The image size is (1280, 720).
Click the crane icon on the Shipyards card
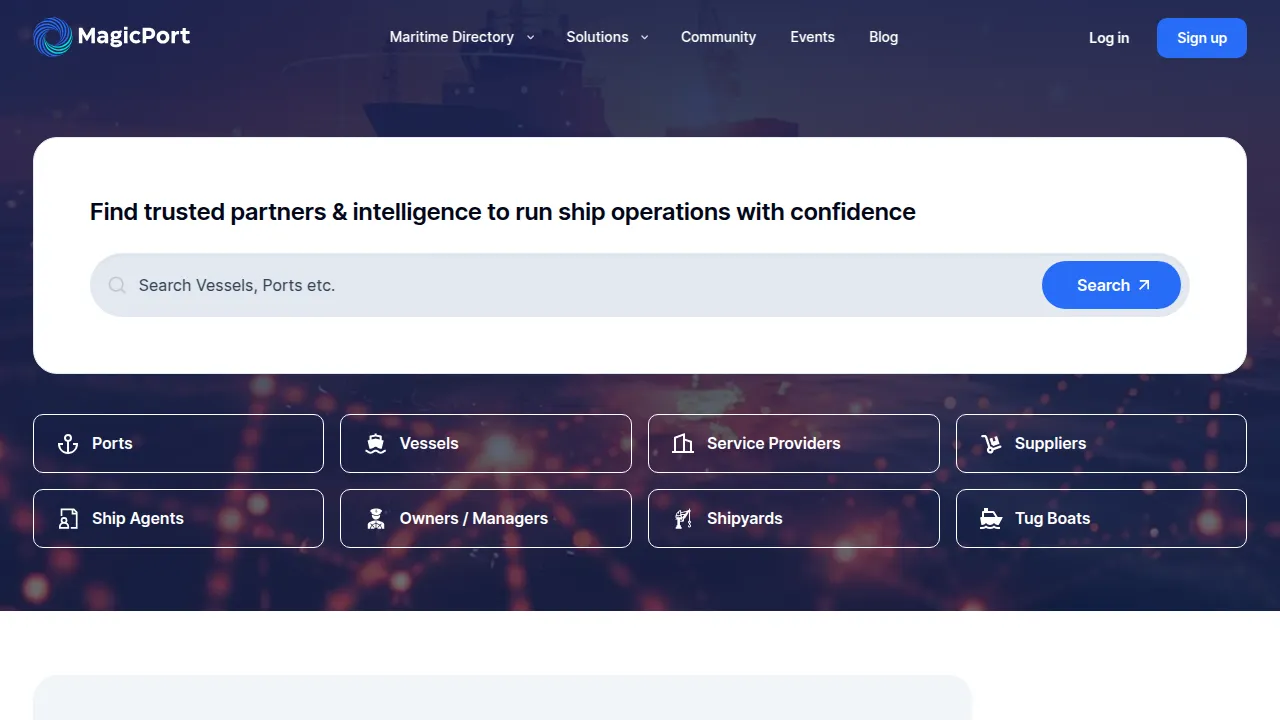(683, 518)
